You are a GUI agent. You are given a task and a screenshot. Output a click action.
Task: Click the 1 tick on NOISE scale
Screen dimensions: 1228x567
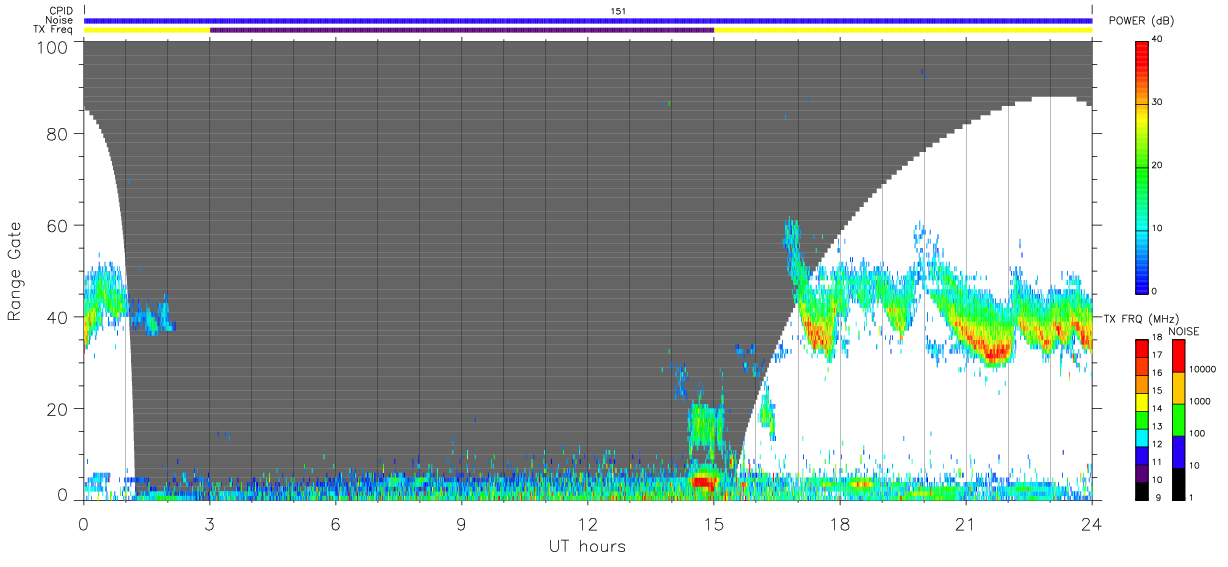click(1192, 497)
